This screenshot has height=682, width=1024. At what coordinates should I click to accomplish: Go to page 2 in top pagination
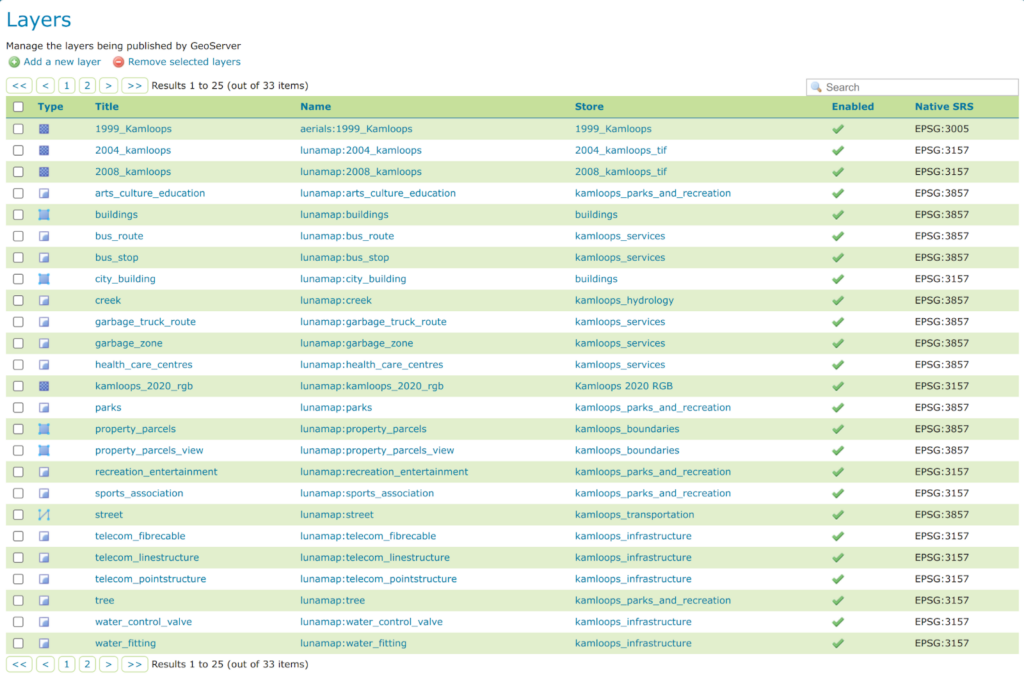click(x=87, y=86)
